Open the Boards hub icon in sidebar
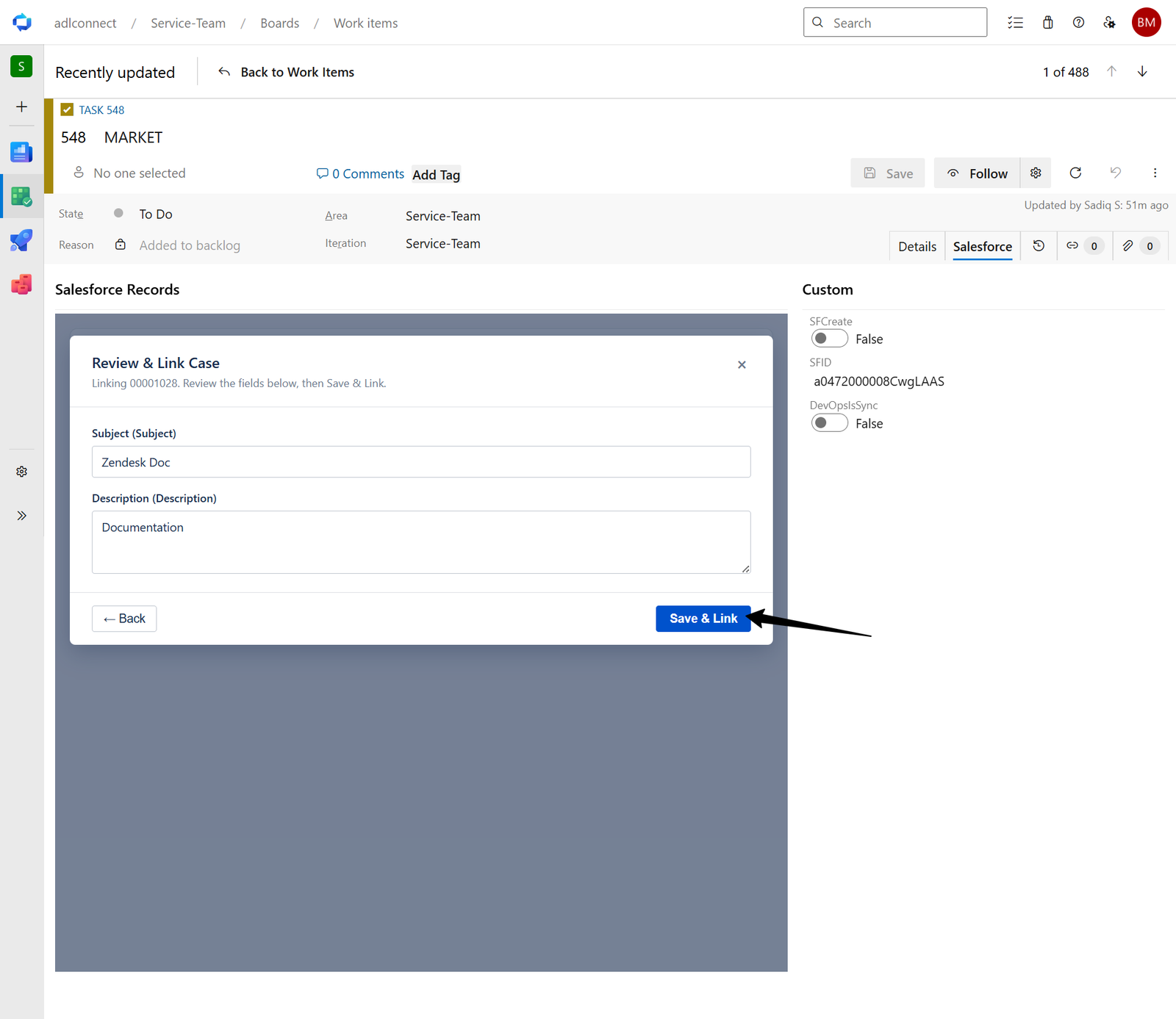The image size is (1176, 1019). pyautogui.click(x=21, y=196)
